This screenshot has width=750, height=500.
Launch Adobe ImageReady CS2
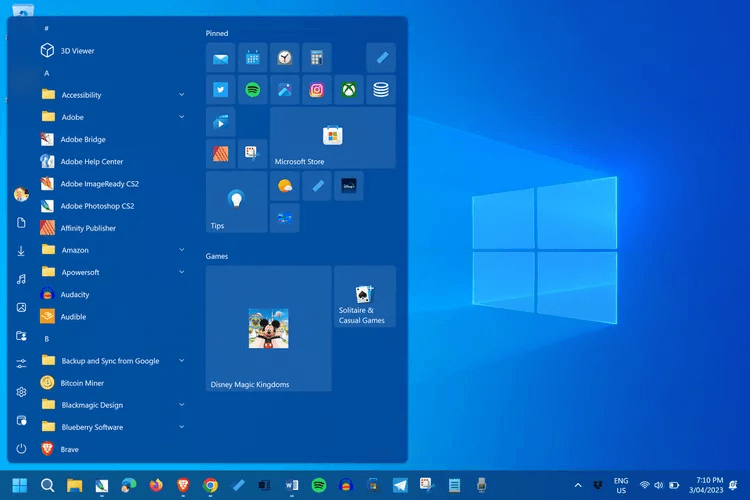click(112, 184)
